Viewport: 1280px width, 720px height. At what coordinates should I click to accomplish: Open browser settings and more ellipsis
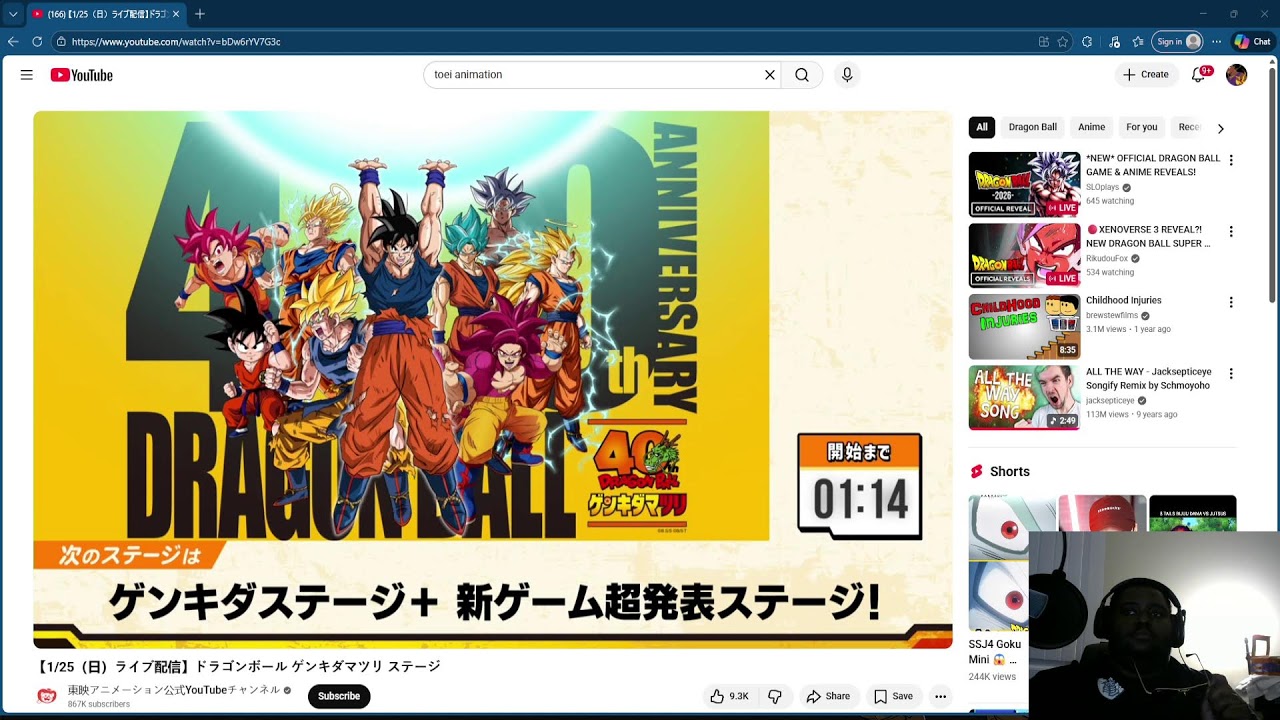tap(1216, 42)
